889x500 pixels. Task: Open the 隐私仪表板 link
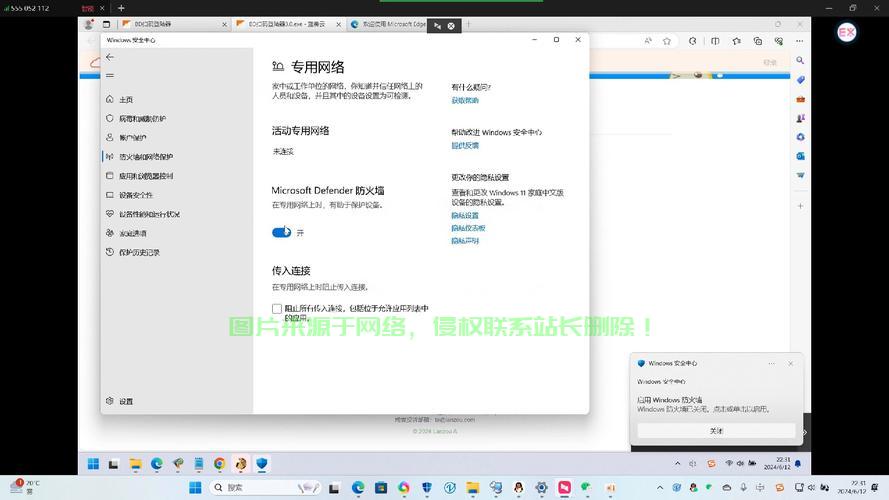468,228
